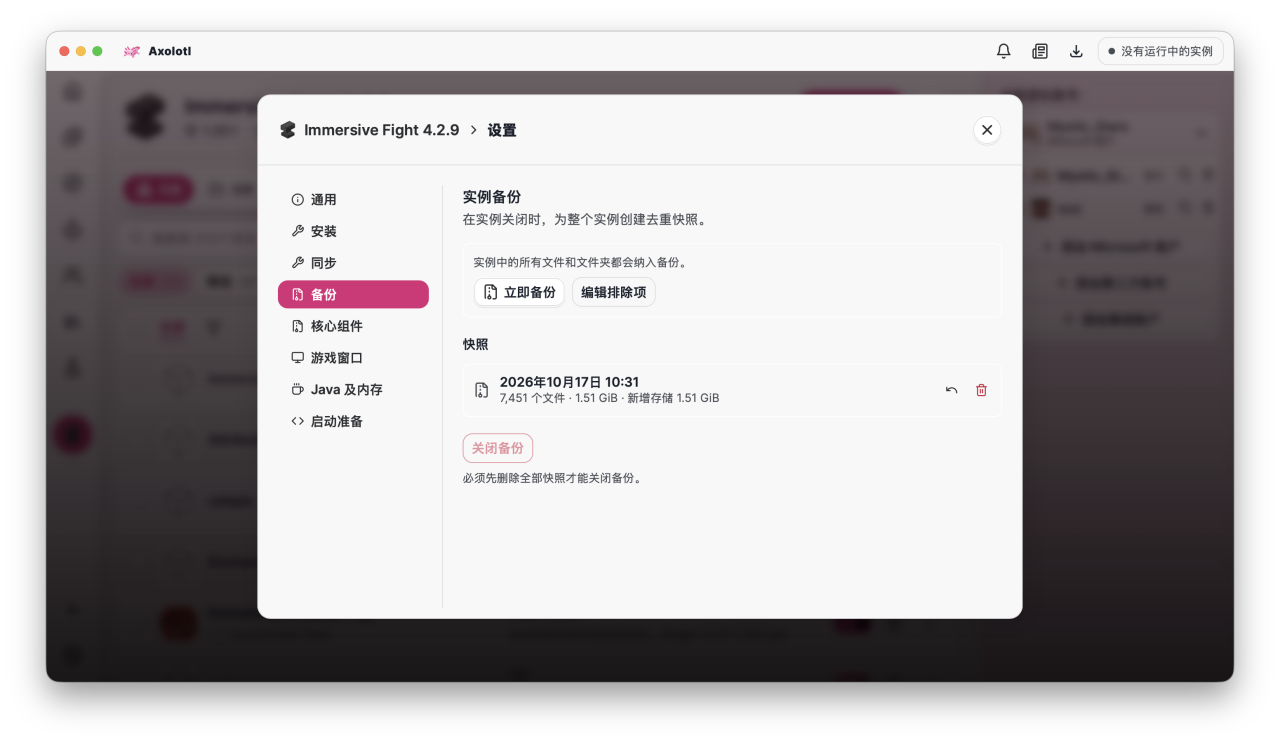Click the 快照 section label
1280x743 pixels.
pyautogui.click(x=476, y=344)
